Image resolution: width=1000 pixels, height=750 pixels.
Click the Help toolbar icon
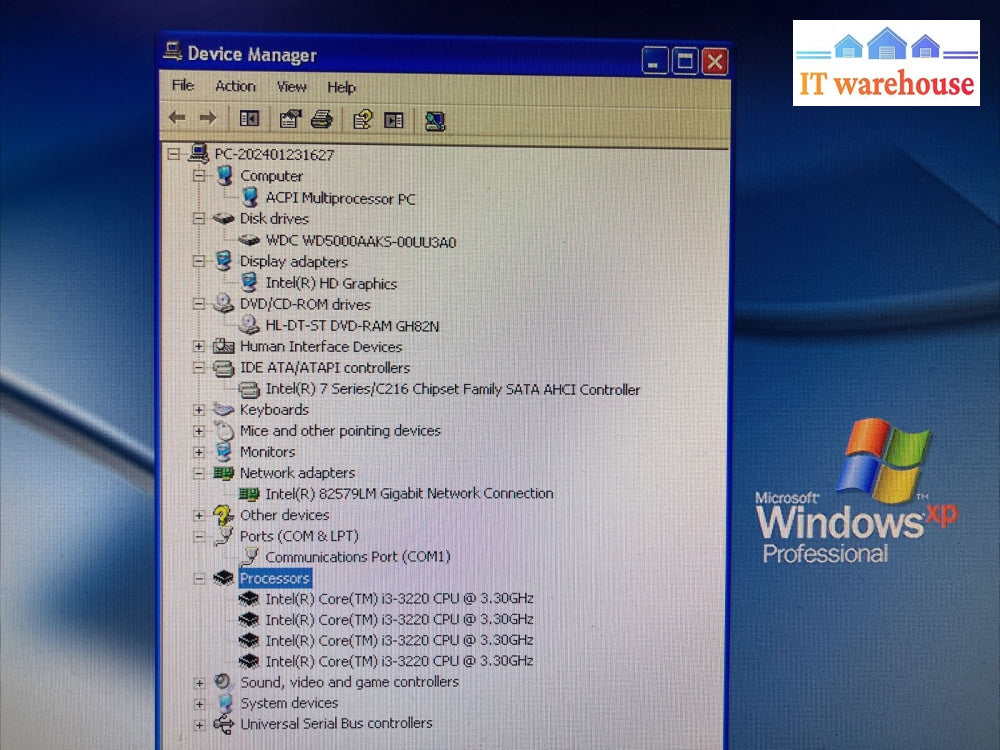pos(362,120)
